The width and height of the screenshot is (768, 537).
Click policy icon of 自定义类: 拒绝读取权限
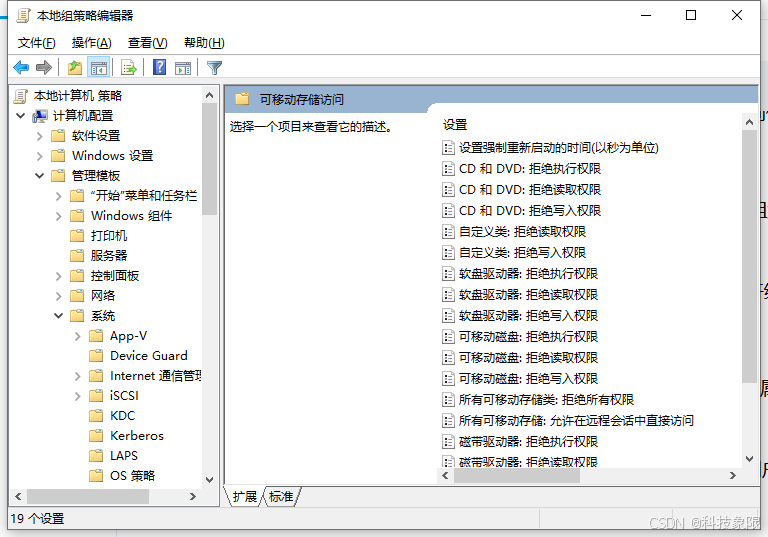click(x=448, y=231)
